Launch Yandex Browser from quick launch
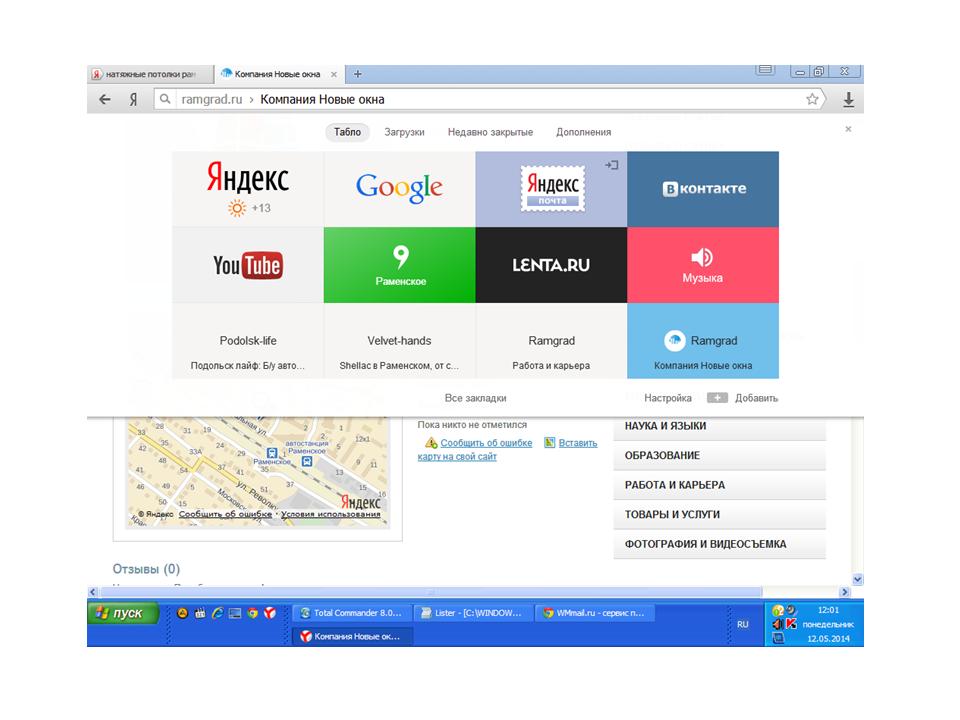Image resolution: width=960 pixels, height=720 pixels. (270, 613)
